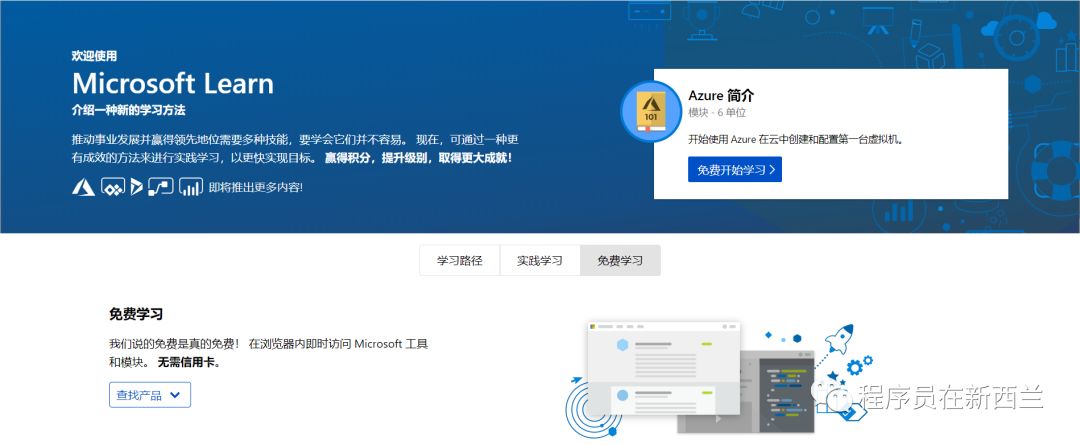The width and height of the screenshot is (1080, 445).
Task: Click the 欢迎使用 text
Action: (x=94, y=56)
